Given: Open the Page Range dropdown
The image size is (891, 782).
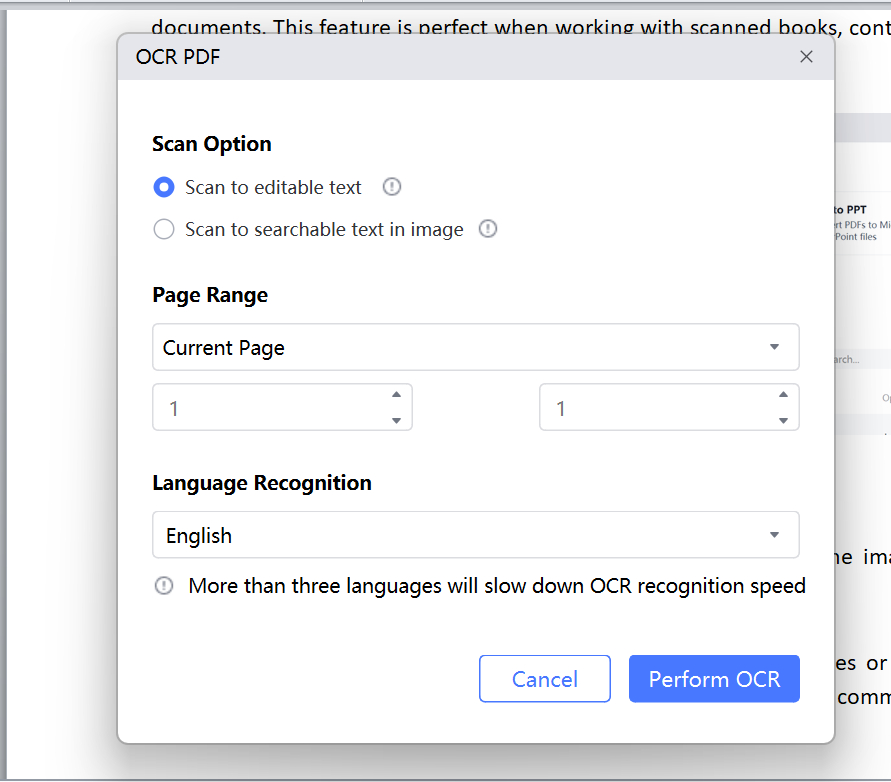Looking at the screenshot, I should pyautogui.click(x=475, y=347).
